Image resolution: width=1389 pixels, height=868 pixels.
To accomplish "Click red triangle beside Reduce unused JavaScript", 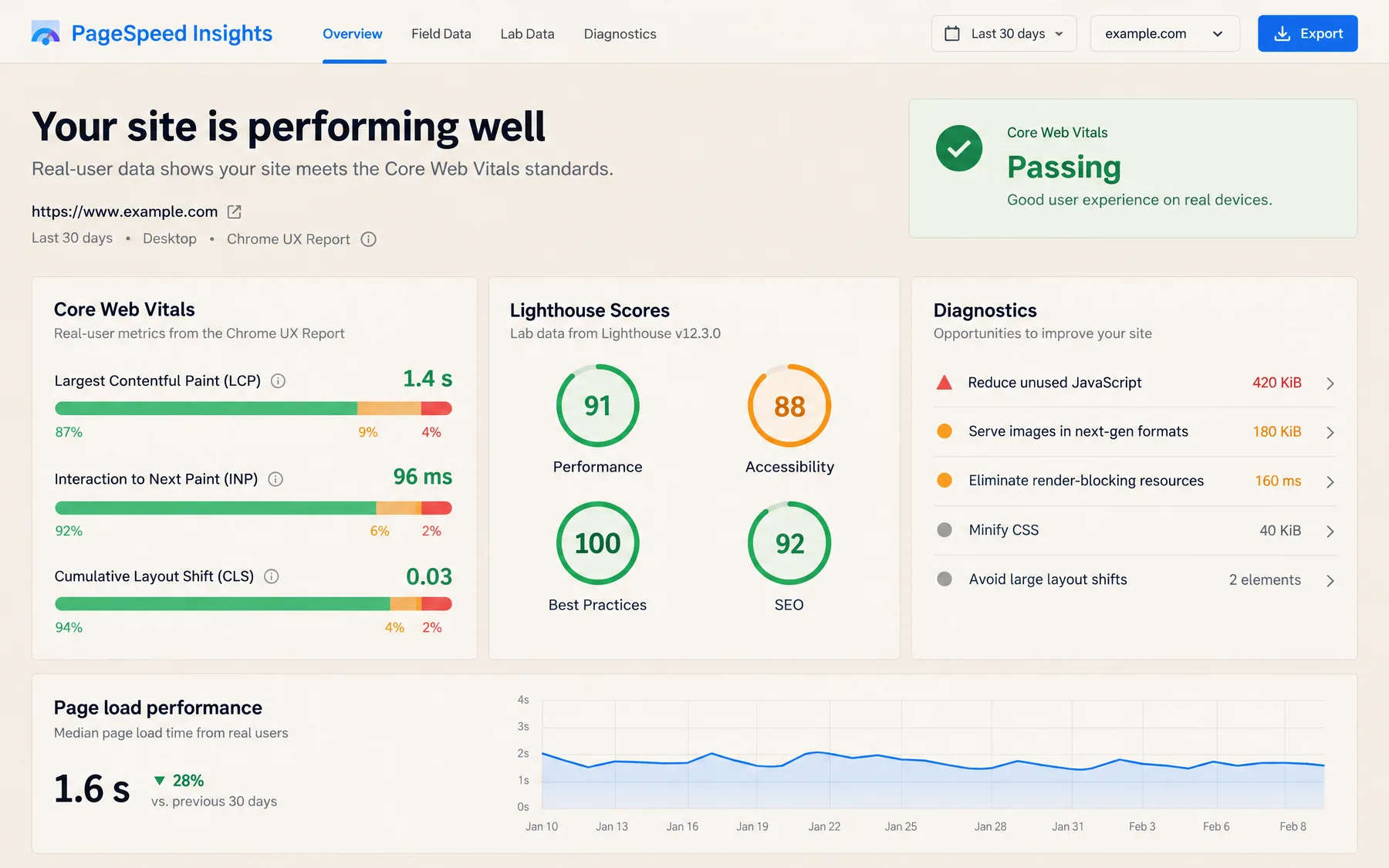I will coord(944,383).
